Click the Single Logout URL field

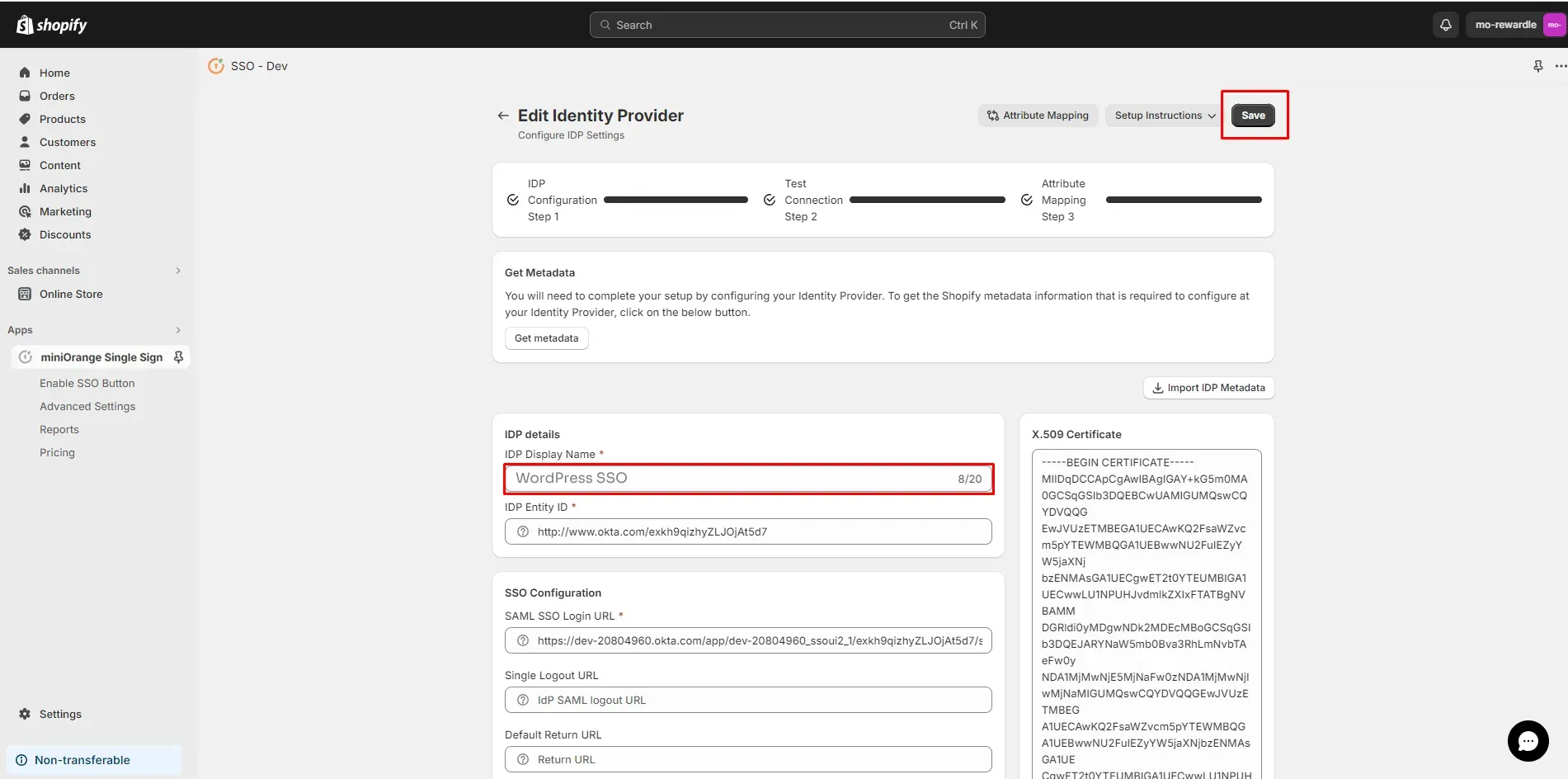[748, 700]
